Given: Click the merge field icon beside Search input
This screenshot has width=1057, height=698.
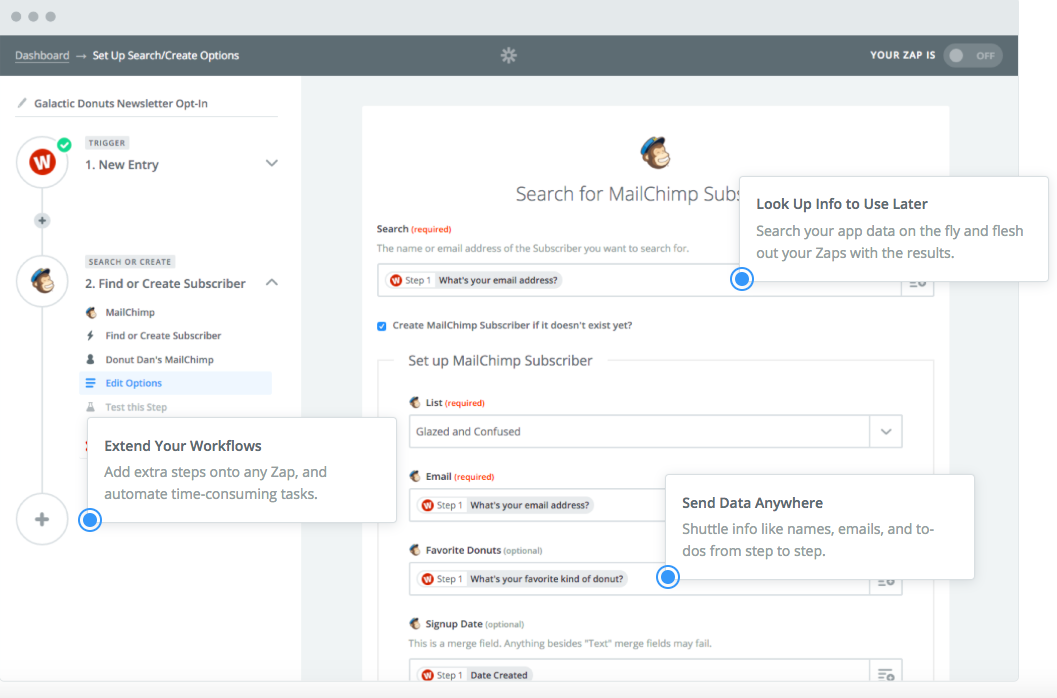Looking at the screenshot, I should click(917, 284).
